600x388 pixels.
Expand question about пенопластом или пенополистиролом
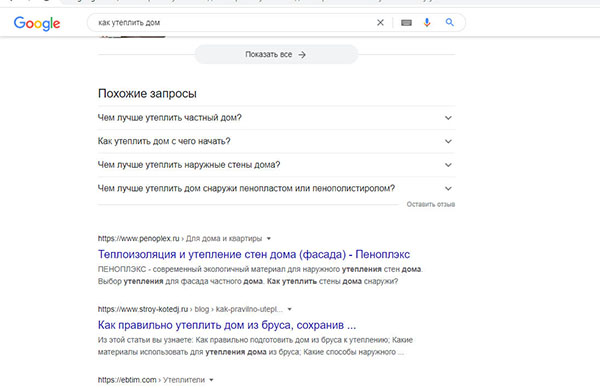click(276, 188)
